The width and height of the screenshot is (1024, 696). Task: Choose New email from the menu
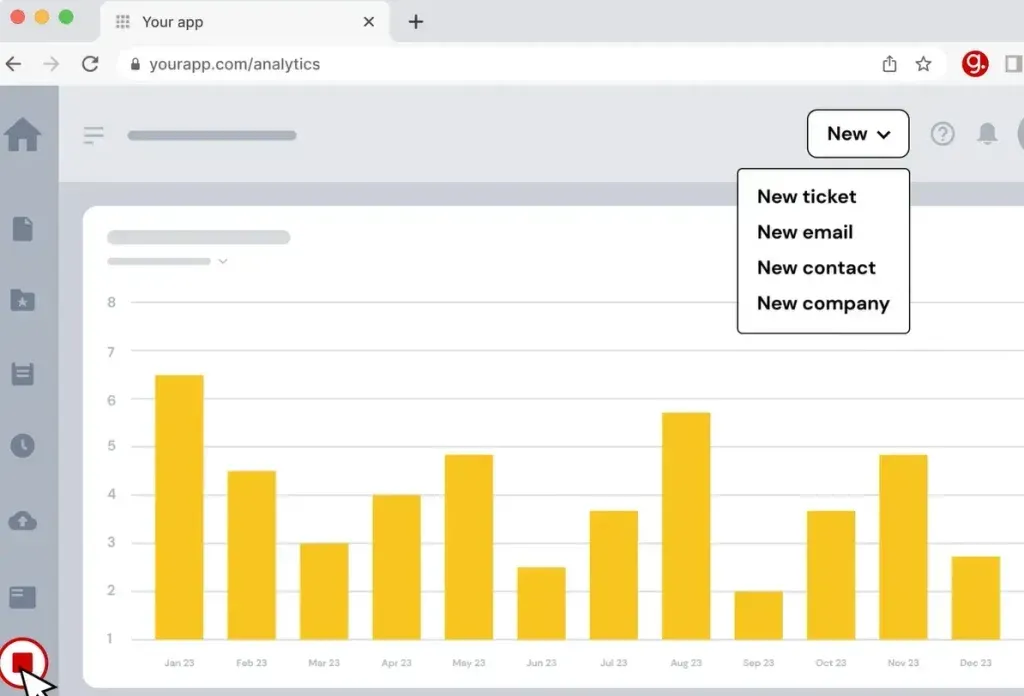805,232
